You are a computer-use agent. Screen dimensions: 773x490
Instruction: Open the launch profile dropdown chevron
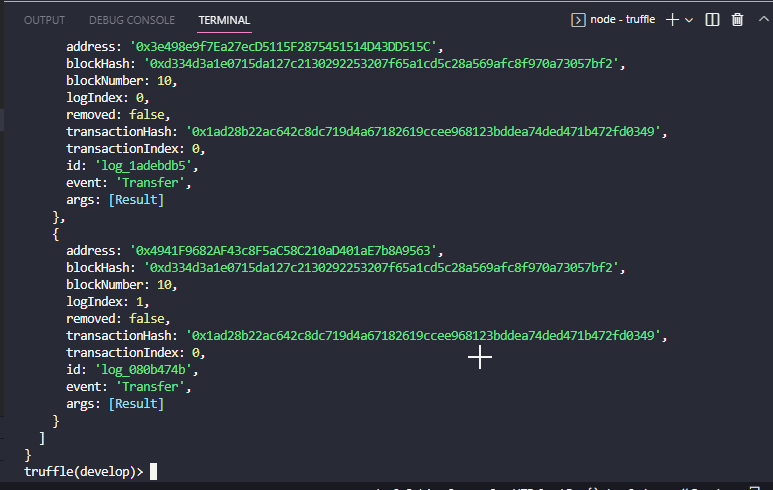689,20
